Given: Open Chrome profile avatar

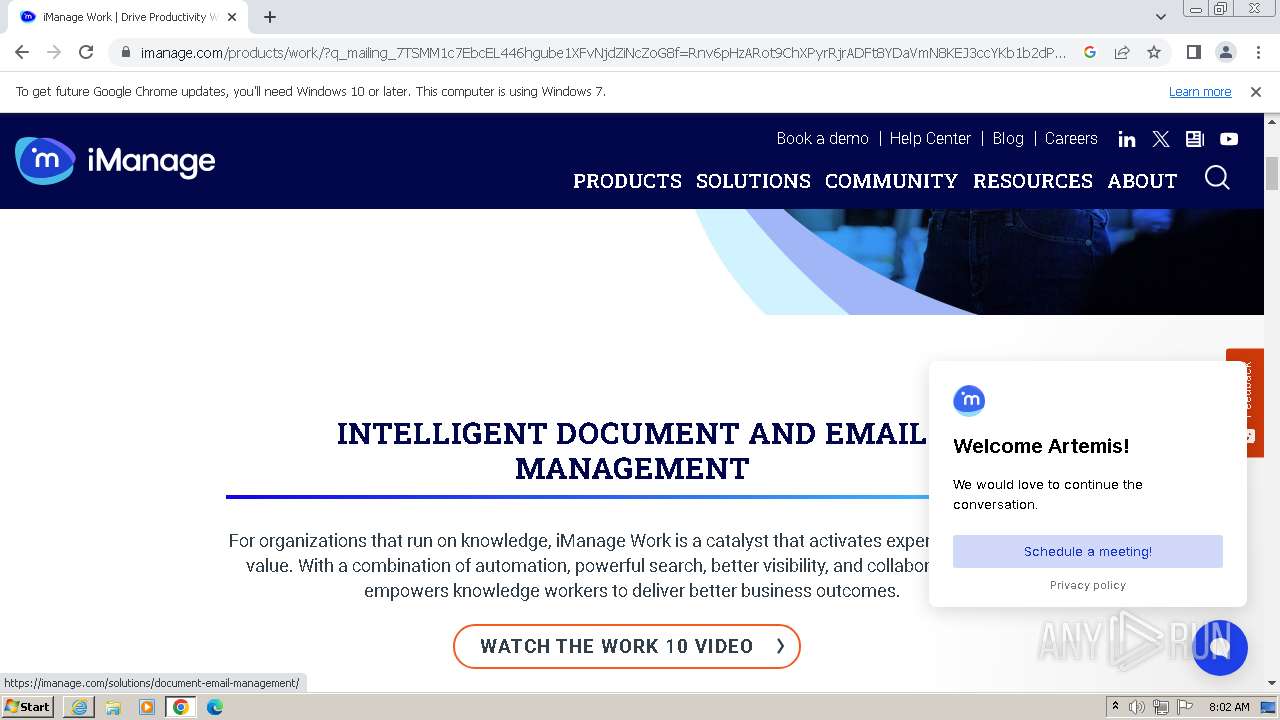Looking at the screenshot, I should point(1225,52).
